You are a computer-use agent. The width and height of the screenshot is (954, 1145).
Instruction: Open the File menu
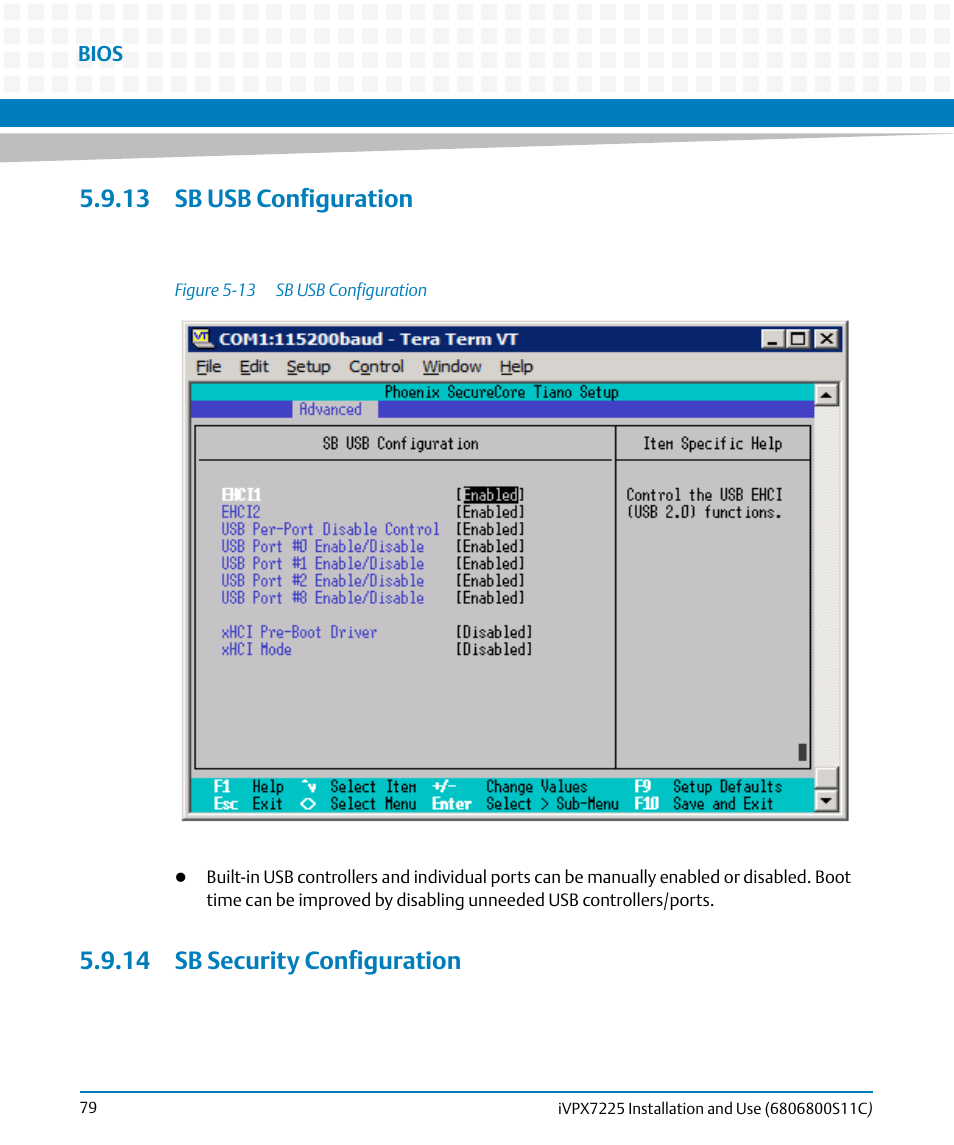tap(208, 367)
